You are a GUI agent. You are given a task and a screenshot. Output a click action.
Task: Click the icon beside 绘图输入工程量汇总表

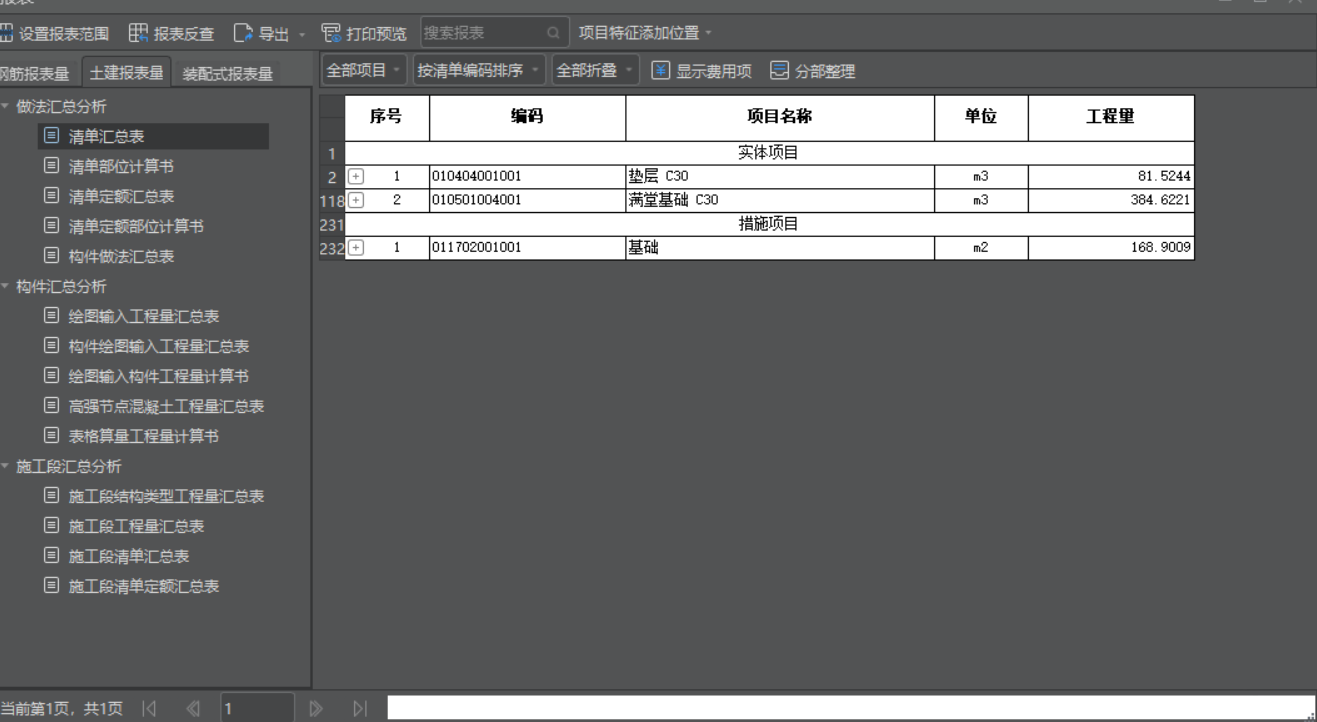point(51,317)
